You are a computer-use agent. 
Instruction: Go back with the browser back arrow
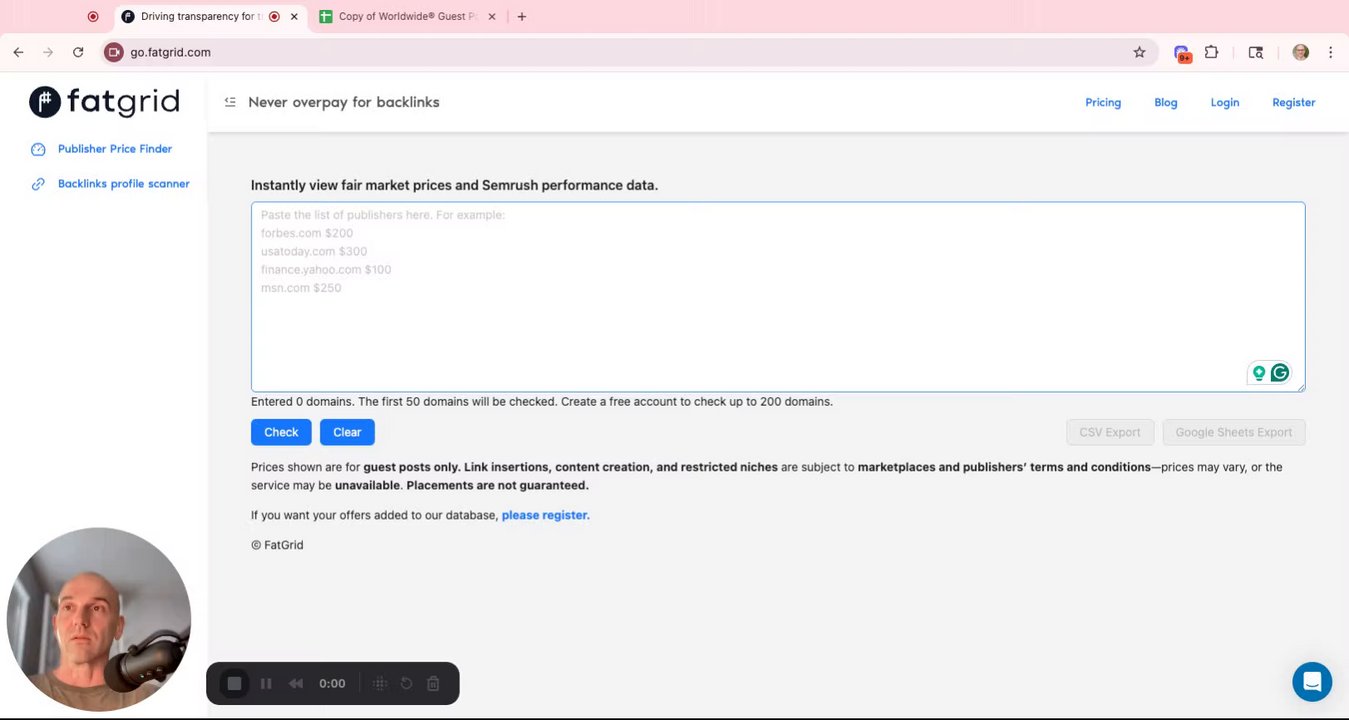[18, 52]
